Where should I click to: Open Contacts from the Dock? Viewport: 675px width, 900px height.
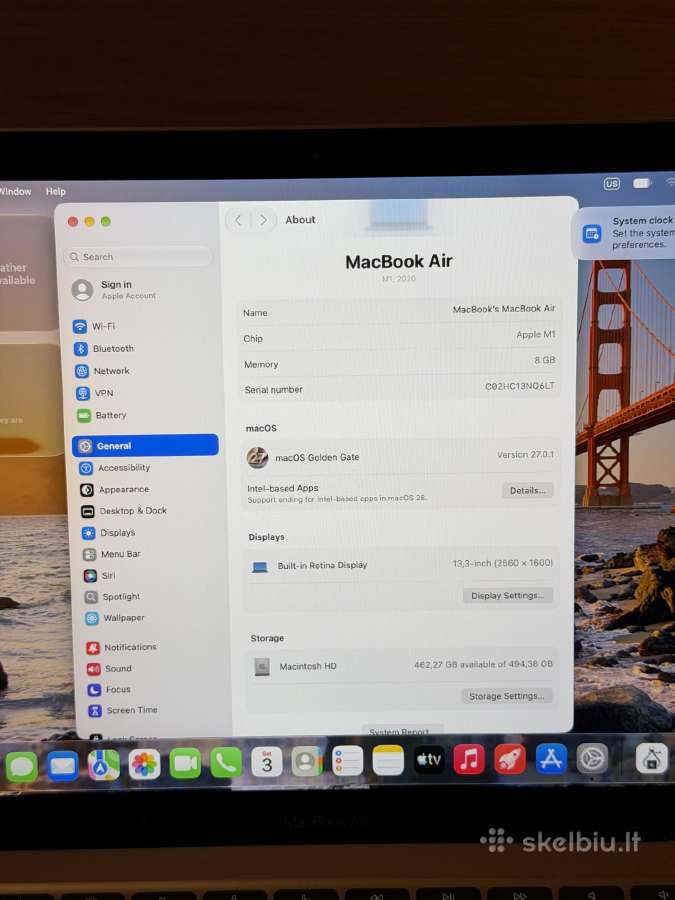click(x=307, y=762)
